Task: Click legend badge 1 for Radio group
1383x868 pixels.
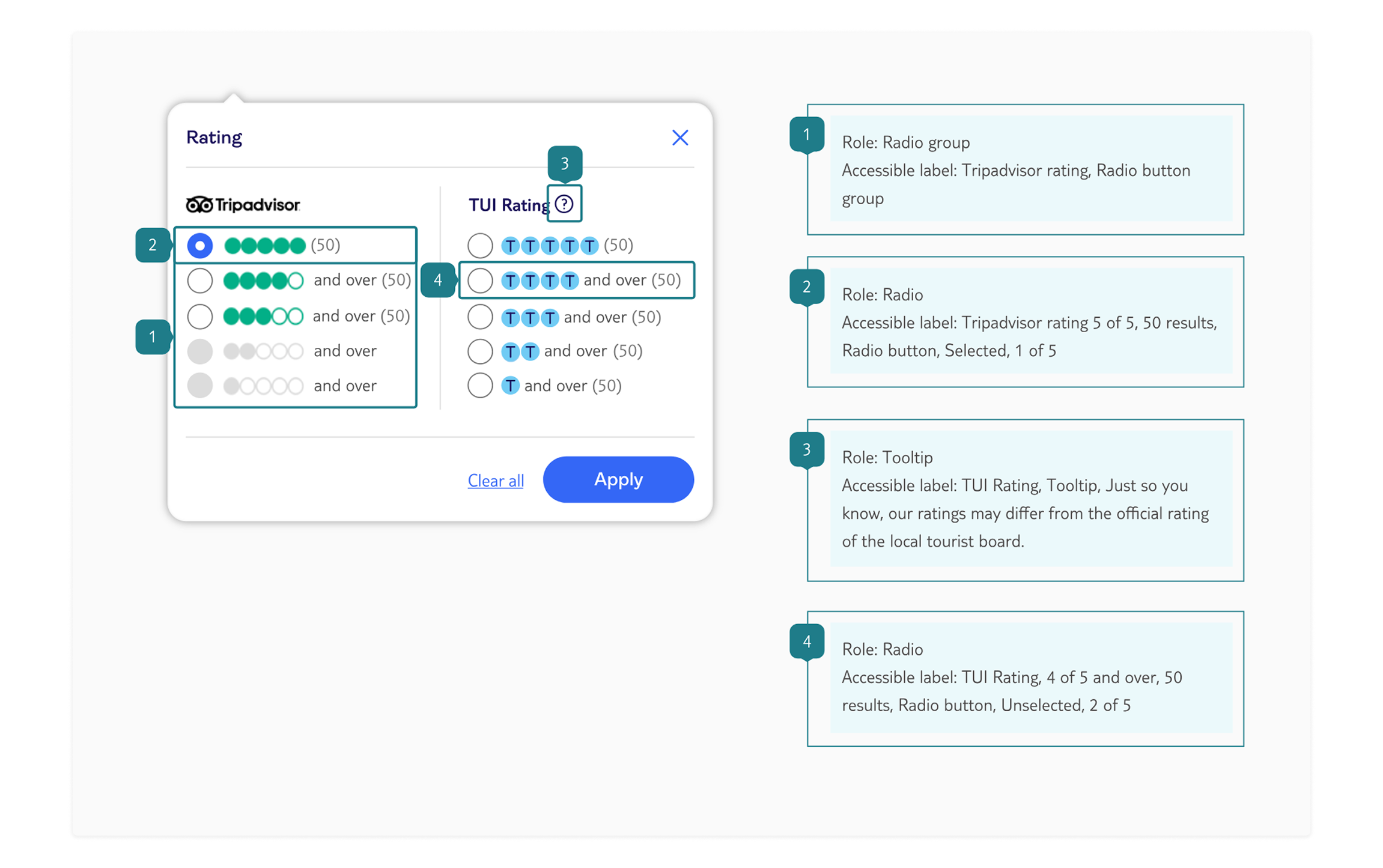Action: (x=806, y=135)
